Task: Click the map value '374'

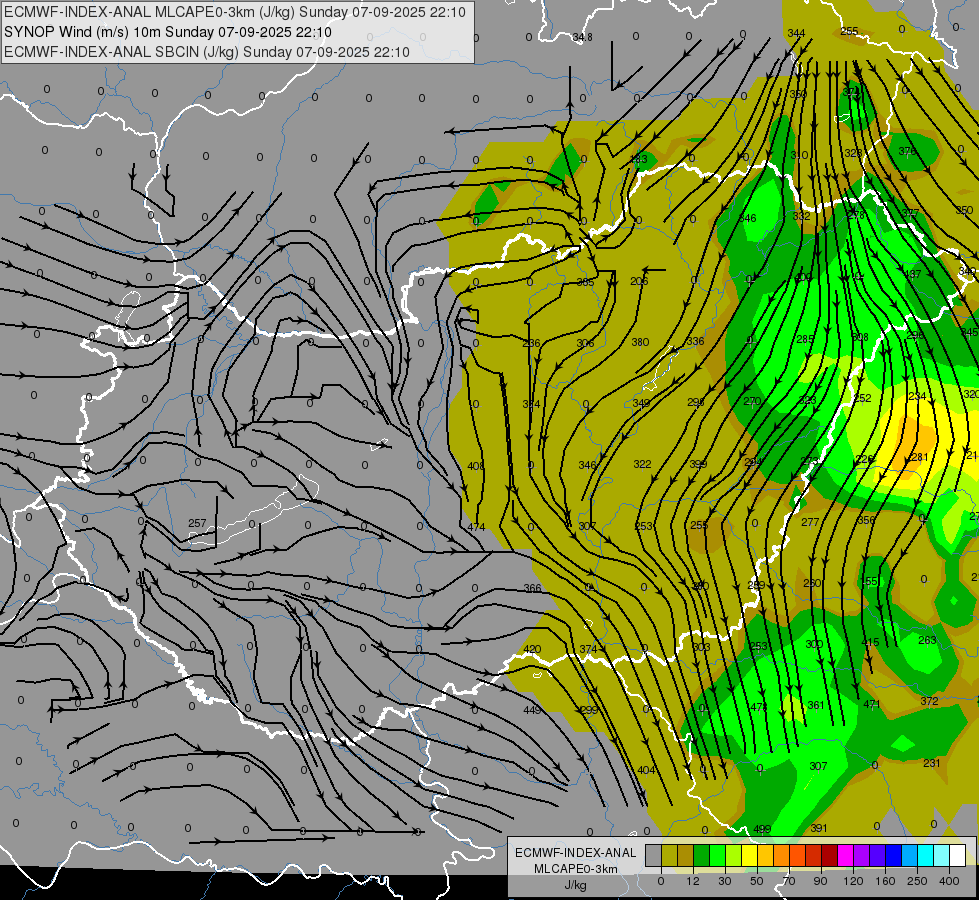Action: (x=588, y=649)
